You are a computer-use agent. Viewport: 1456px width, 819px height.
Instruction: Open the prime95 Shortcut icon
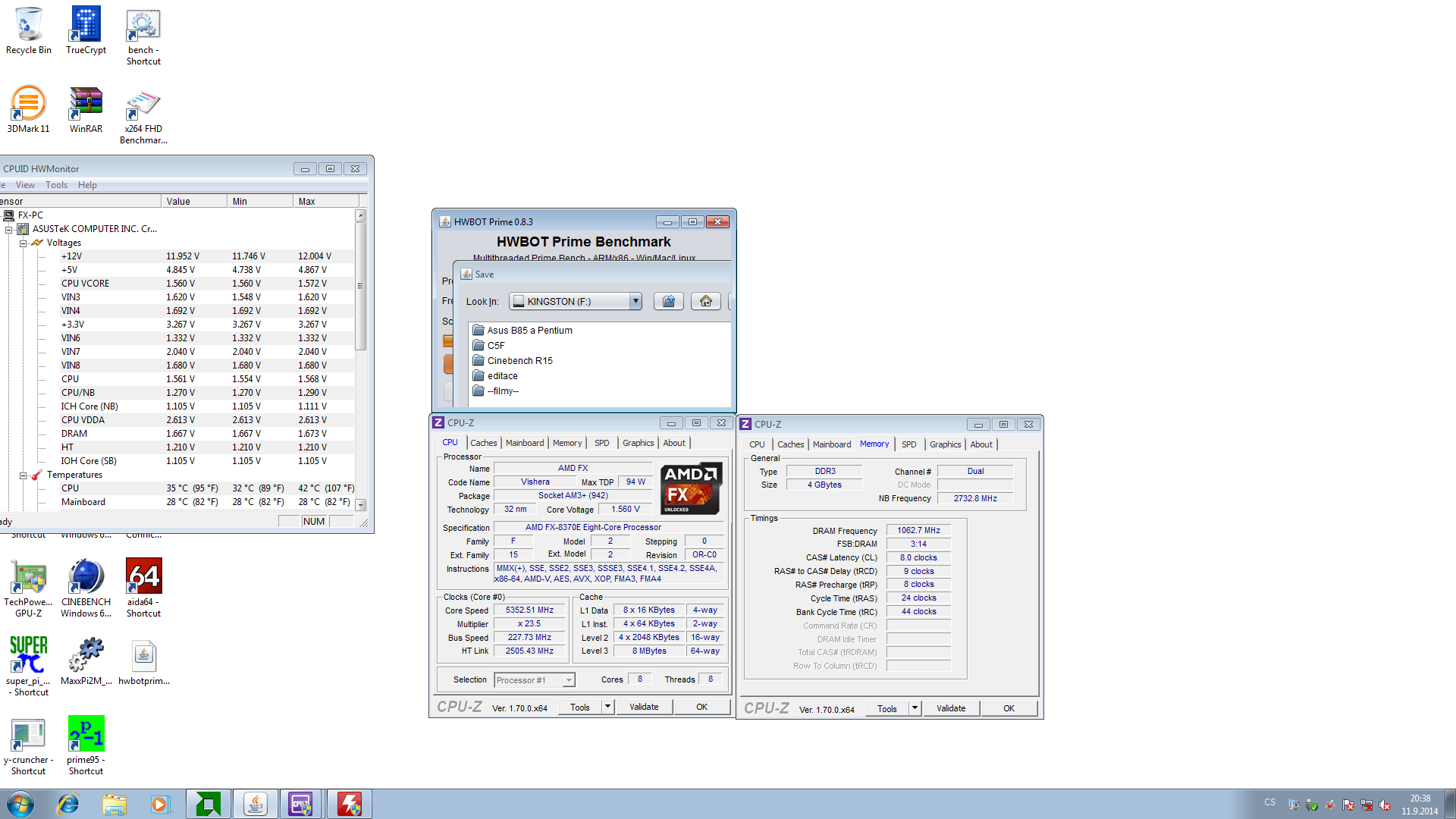click(x=86, y=746)
